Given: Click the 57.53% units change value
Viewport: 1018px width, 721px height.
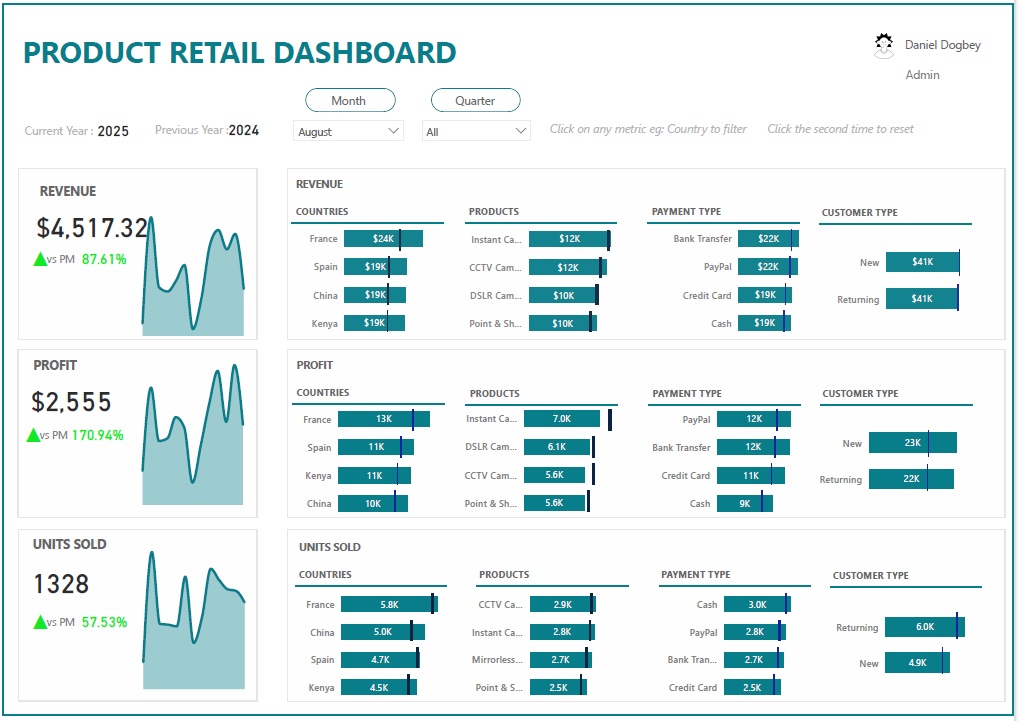Looking at the screenshot, I should 104,622.
